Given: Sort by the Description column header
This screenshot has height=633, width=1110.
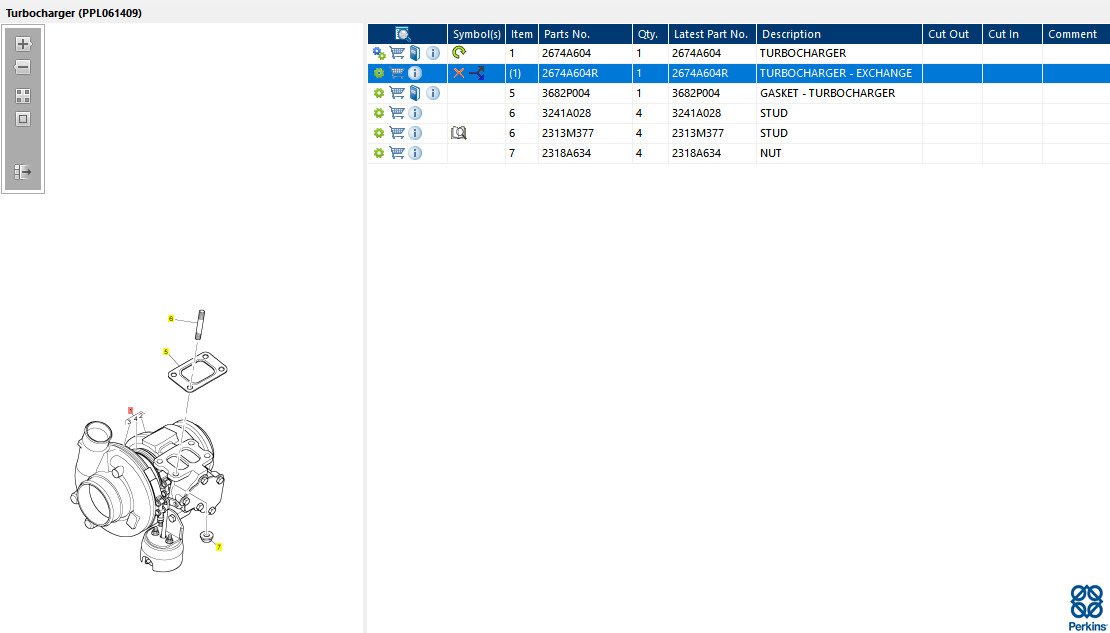Looking at the screenshot, I should (x=840, y=34).
